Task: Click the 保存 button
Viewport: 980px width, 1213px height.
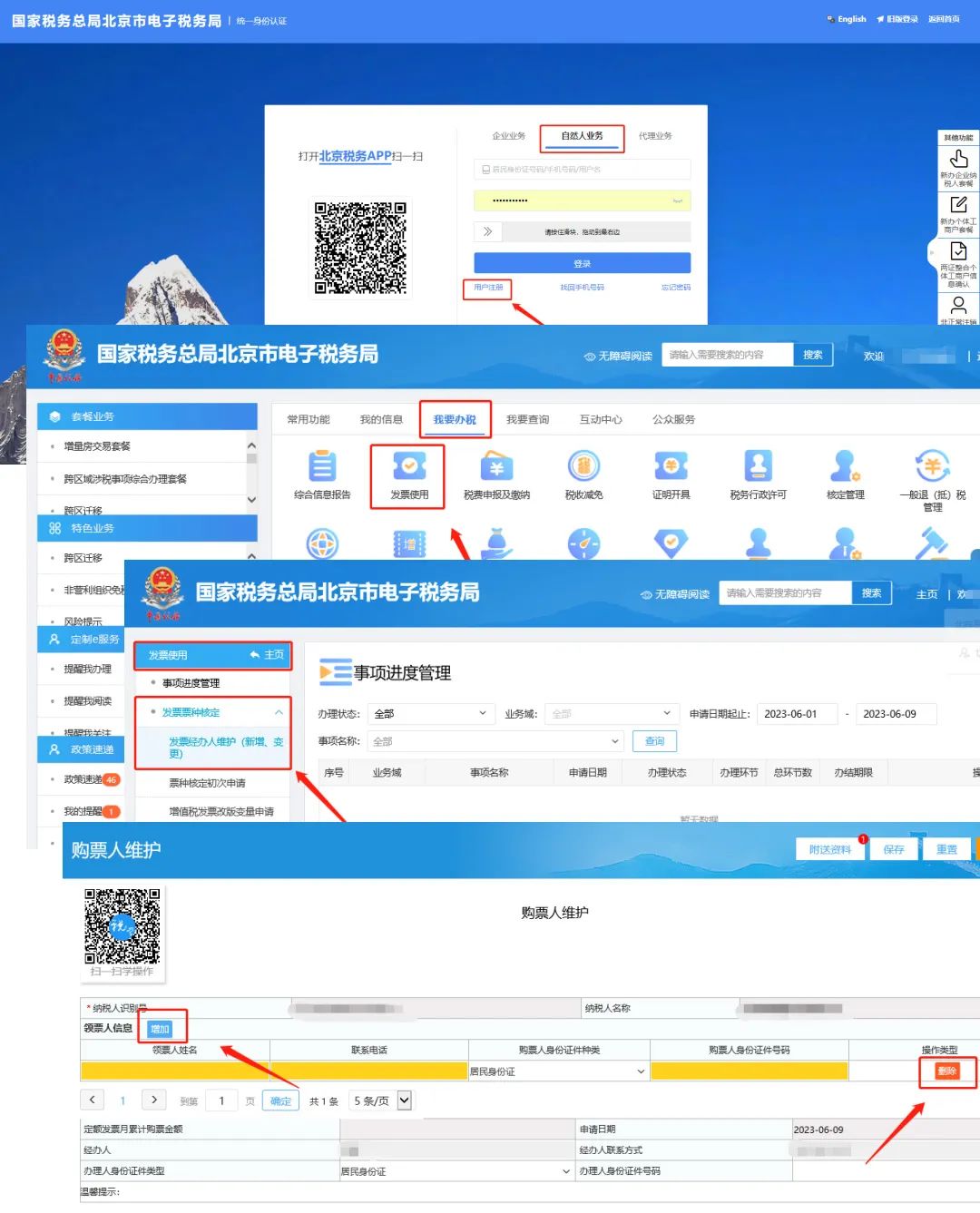Action: [894, 849]
